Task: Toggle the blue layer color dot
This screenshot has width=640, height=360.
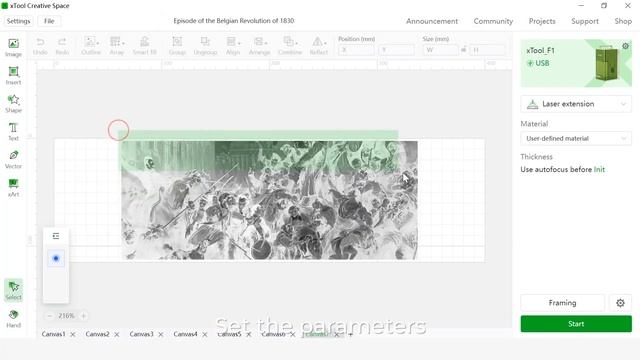Action: [56, 258]
